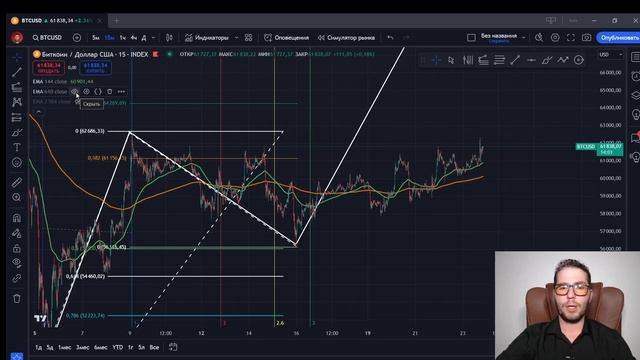Screen dimensions: 640x360
Task: Select trend line in floating drawing toolbar
Action: pyautogui.click(x=515, y=60)
